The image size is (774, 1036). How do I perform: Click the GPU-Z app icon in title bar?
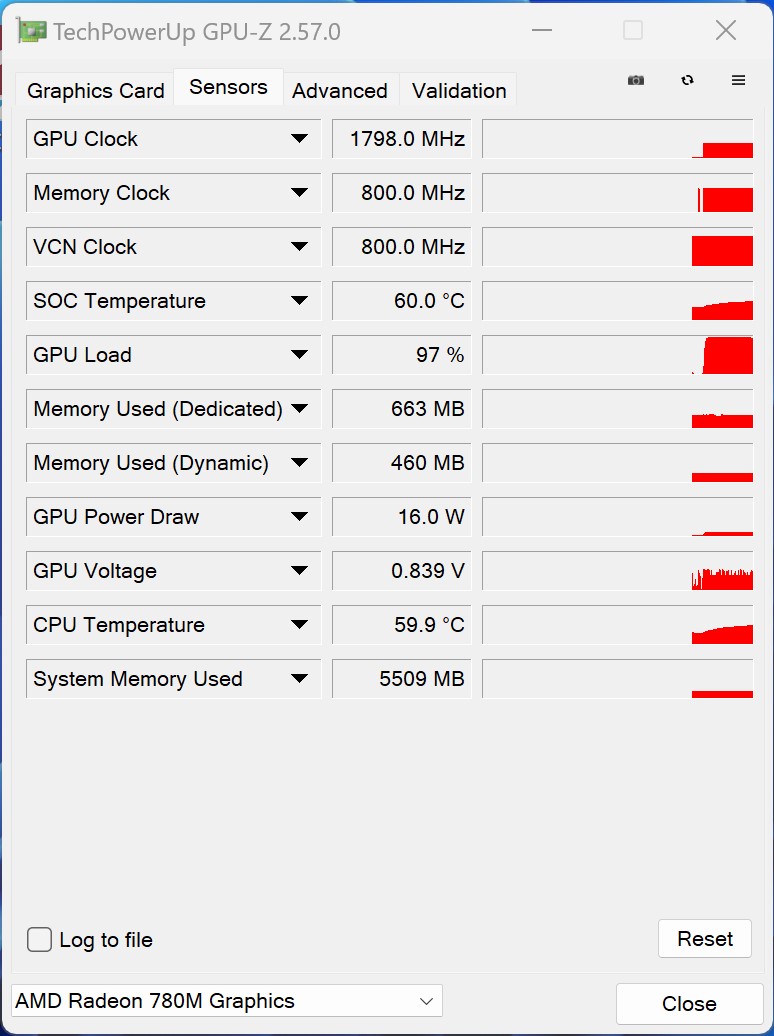tap(32, 31)
